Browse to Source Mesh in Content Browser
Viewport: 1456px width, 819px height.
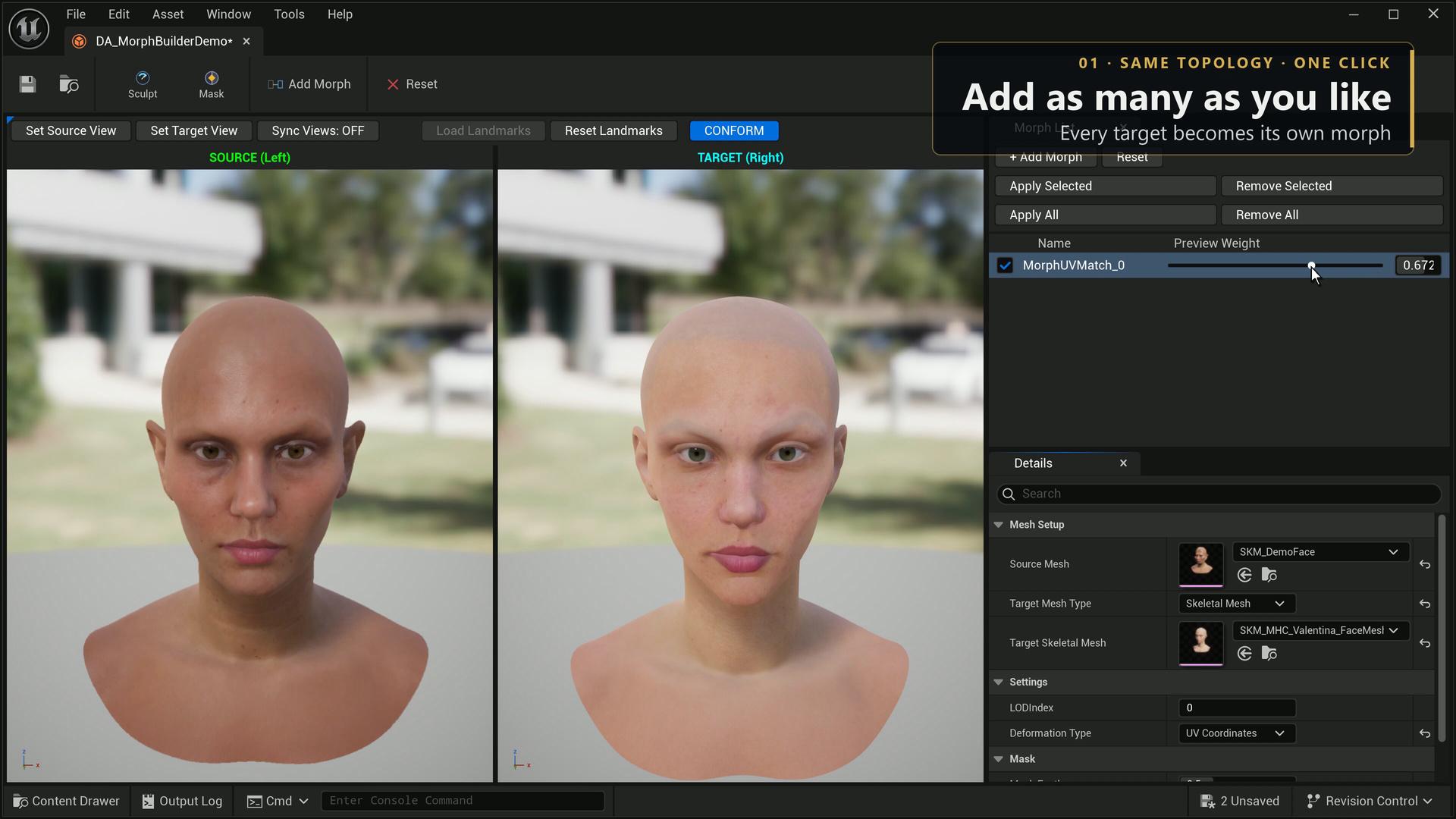click(1269, 575)
